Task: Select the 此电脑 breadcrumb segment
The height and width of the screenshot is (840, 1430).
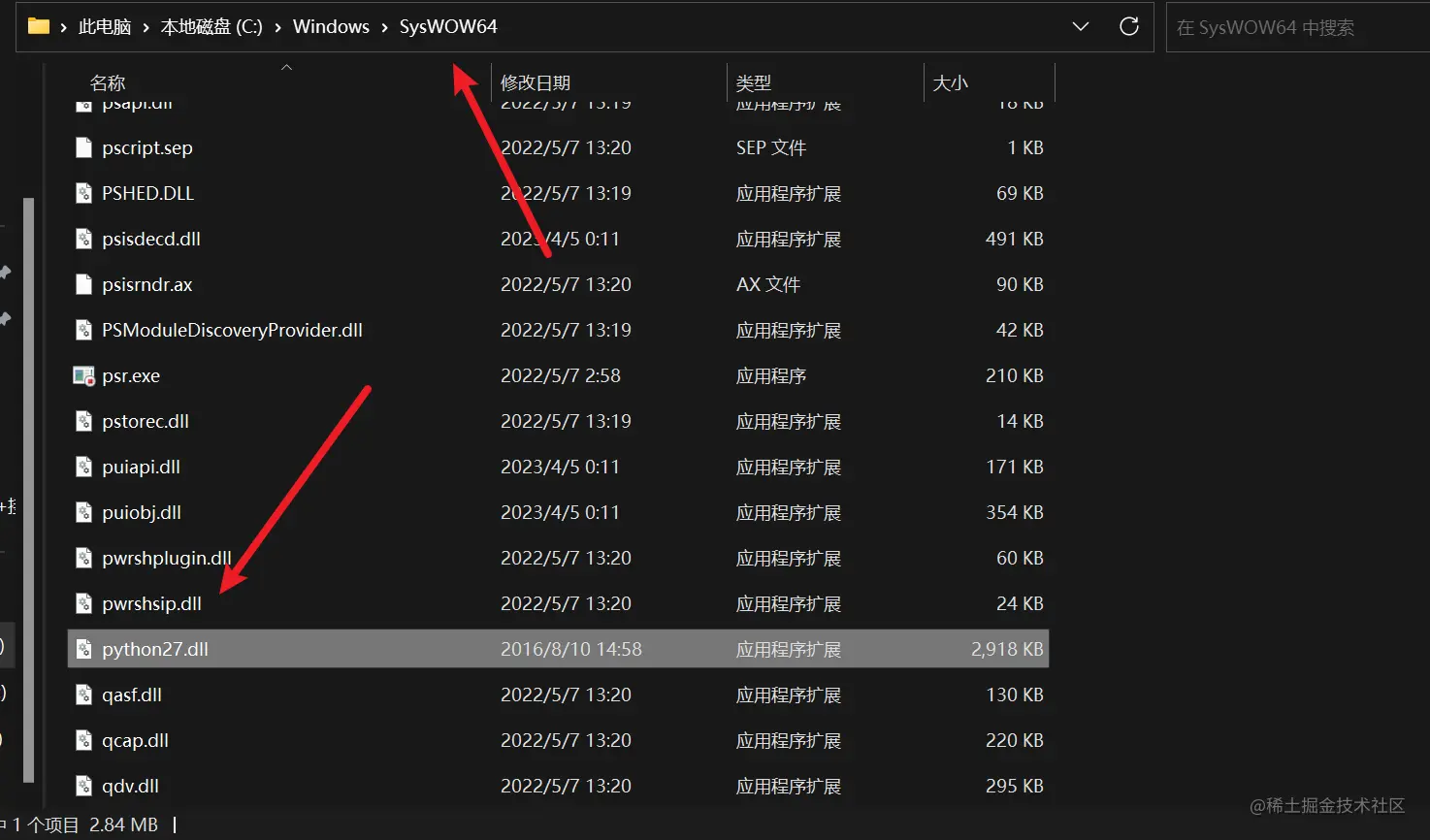Action: pos(105,27)
